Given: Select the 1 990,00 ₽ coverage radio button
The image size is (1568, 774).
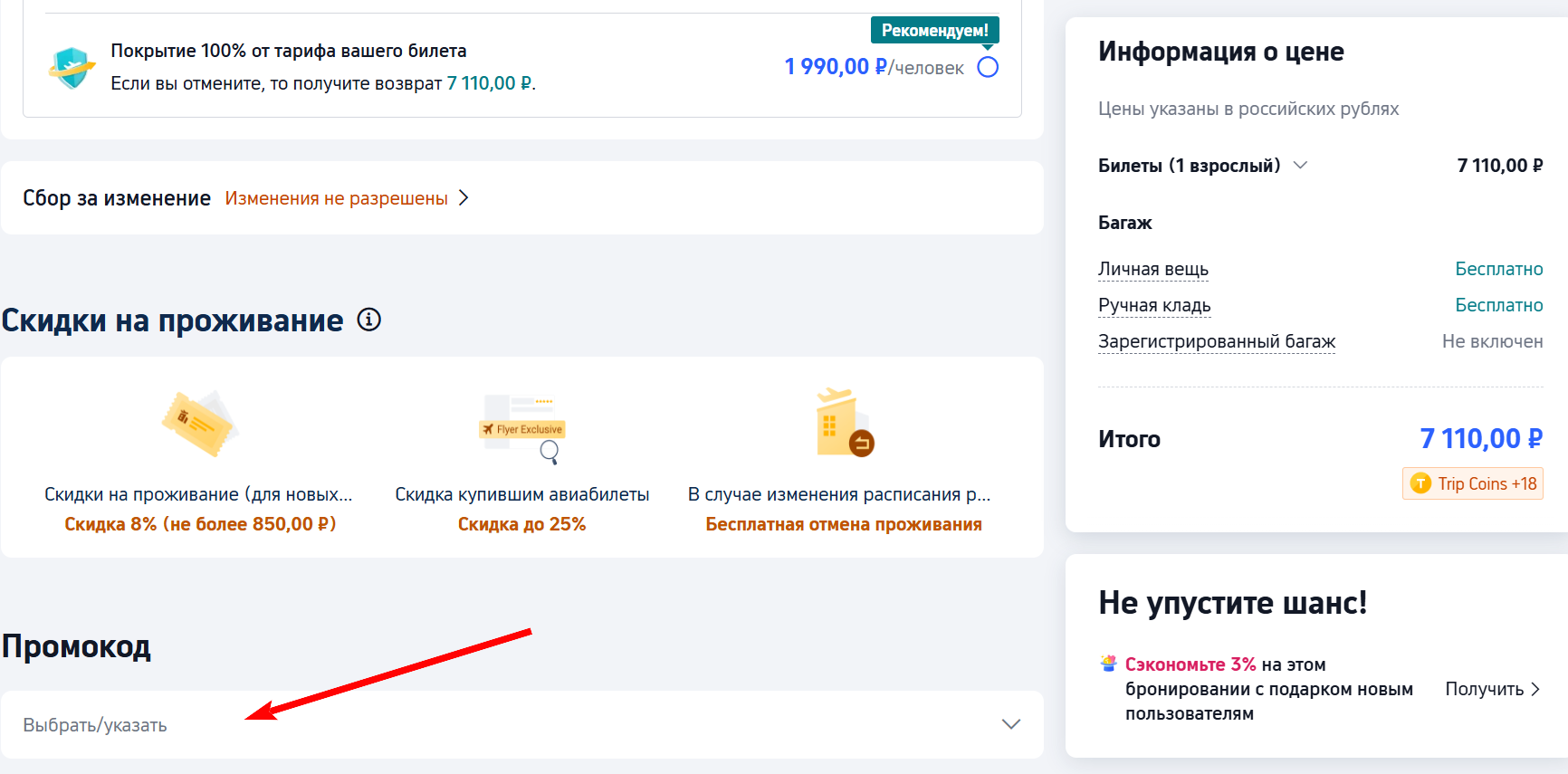Looking at the screenshot, I should [988, 67].
